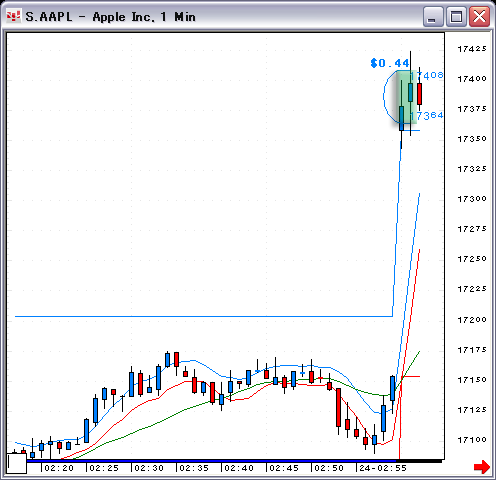Close the S.AAPL chart window
The height and width of the screenshot is (480, 496).
click(x=479, y=17)
